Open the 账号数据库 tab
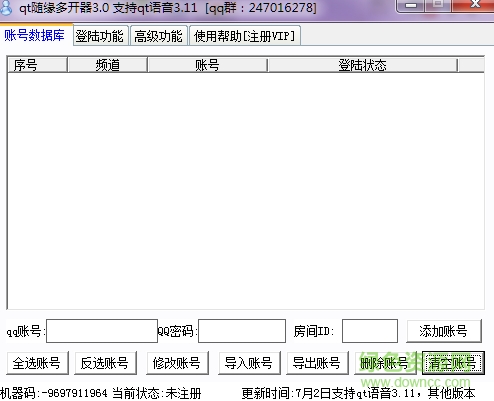This screenshot has height=401, width=494. (35, 35)
